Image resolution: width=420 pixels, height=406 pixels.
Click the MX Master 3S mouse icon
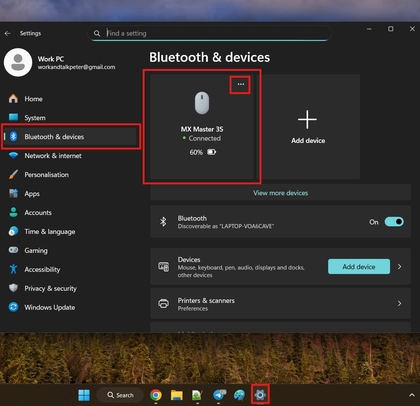coord(202,103)
